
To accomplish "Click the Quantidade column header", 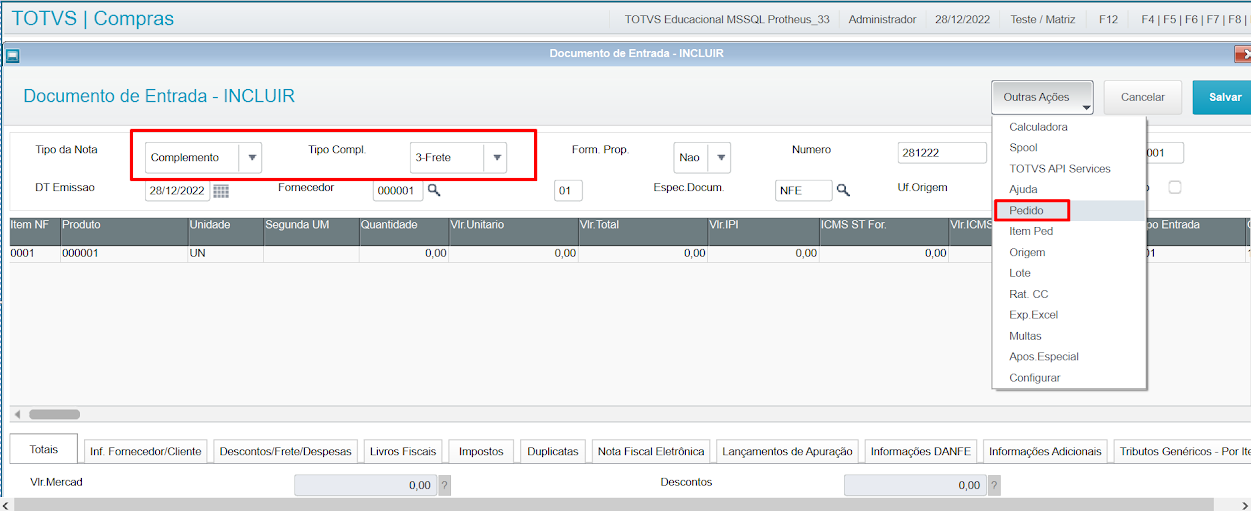I will coord(403,230).
